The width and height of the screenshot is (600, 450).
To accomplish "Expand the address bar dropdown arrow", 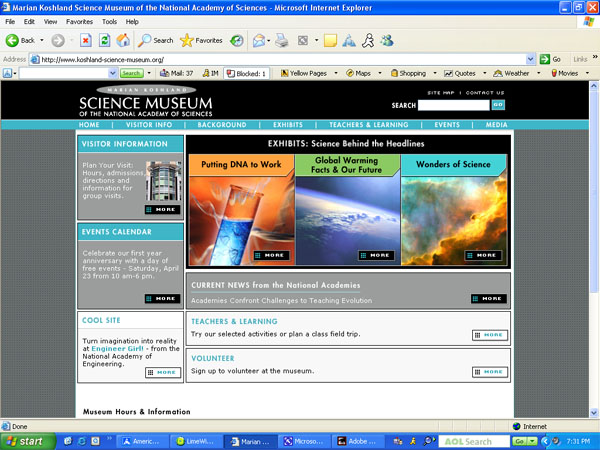I will (x=530, y=59).
